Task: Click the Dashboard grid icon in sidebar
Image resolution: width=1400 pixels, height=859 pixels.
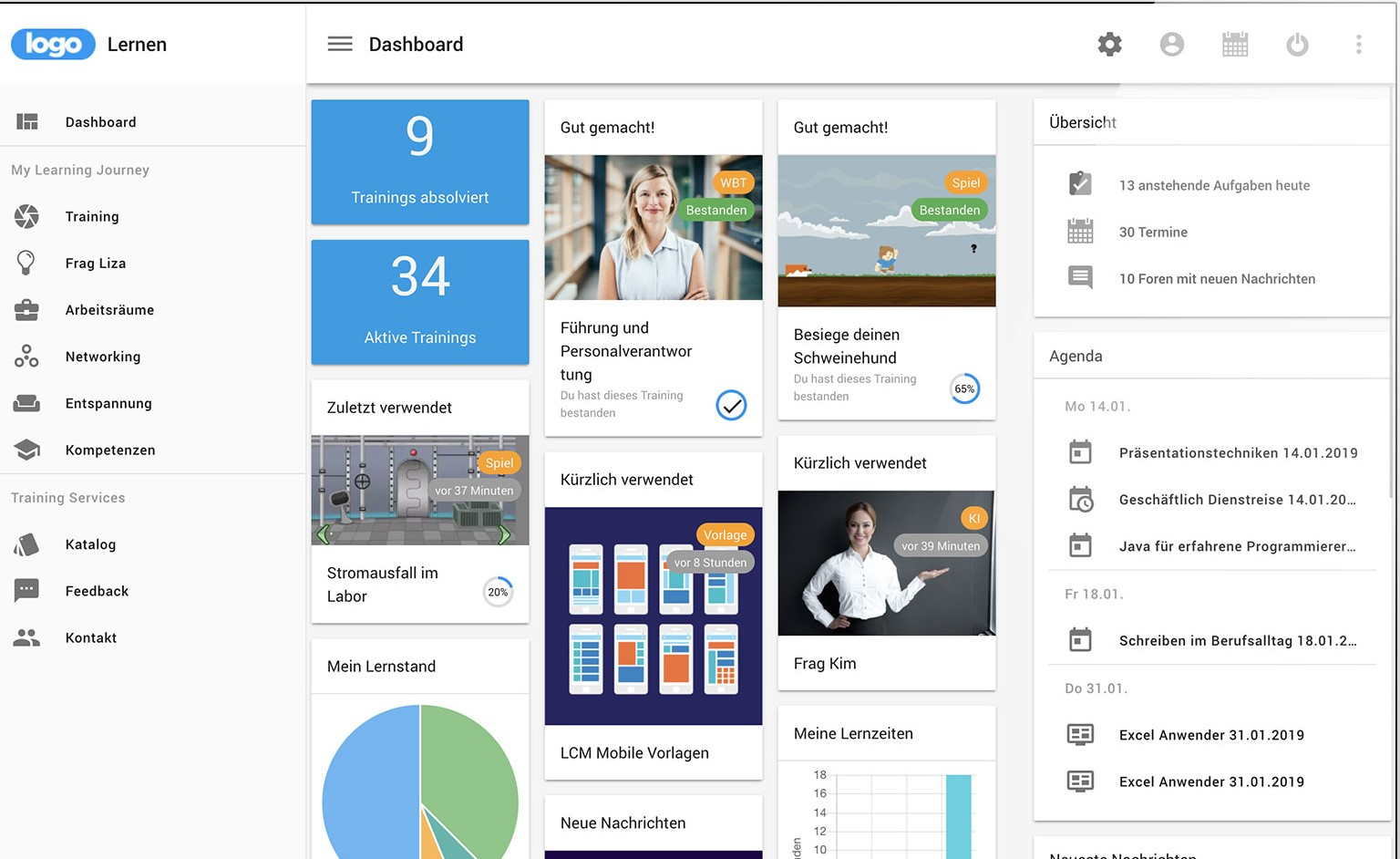Action: pos(27,121)
